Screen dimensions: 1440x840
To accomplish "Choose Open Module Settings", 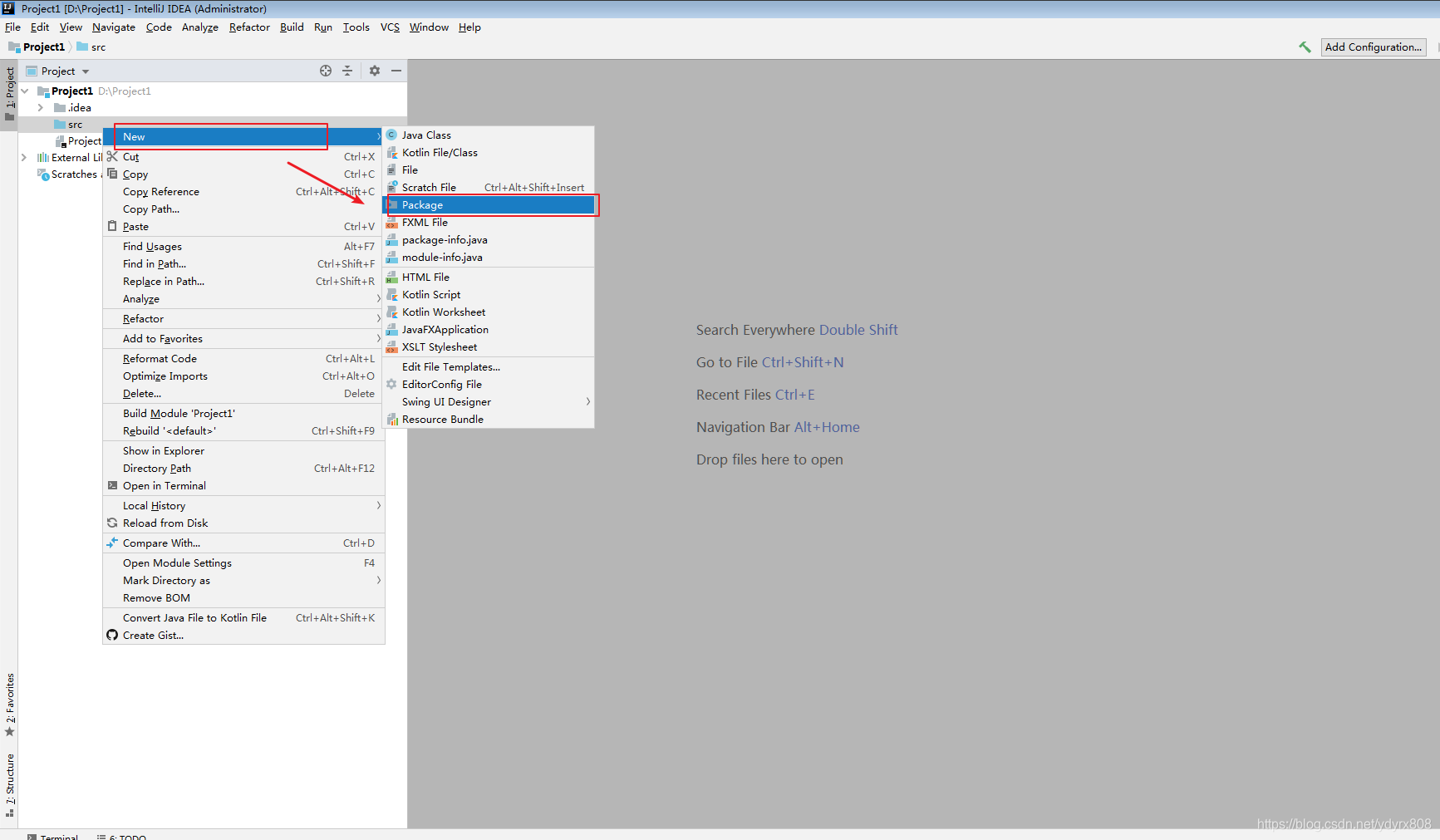I will pyautogui.click(x=243, y=562).
